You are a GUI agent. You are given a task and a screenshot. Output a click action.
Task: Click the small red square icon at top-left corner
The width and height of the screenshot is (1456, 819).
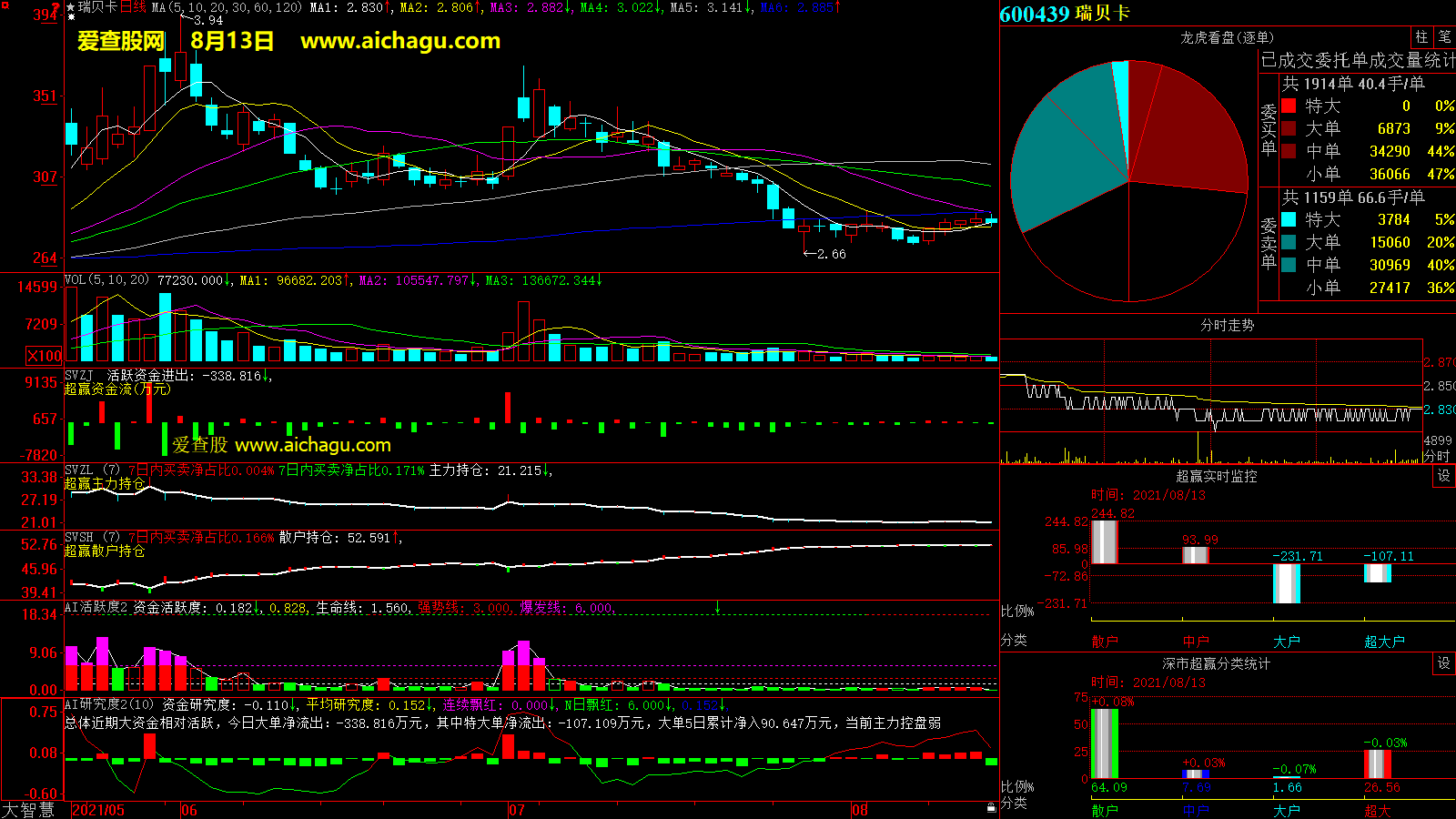point(5,5)
